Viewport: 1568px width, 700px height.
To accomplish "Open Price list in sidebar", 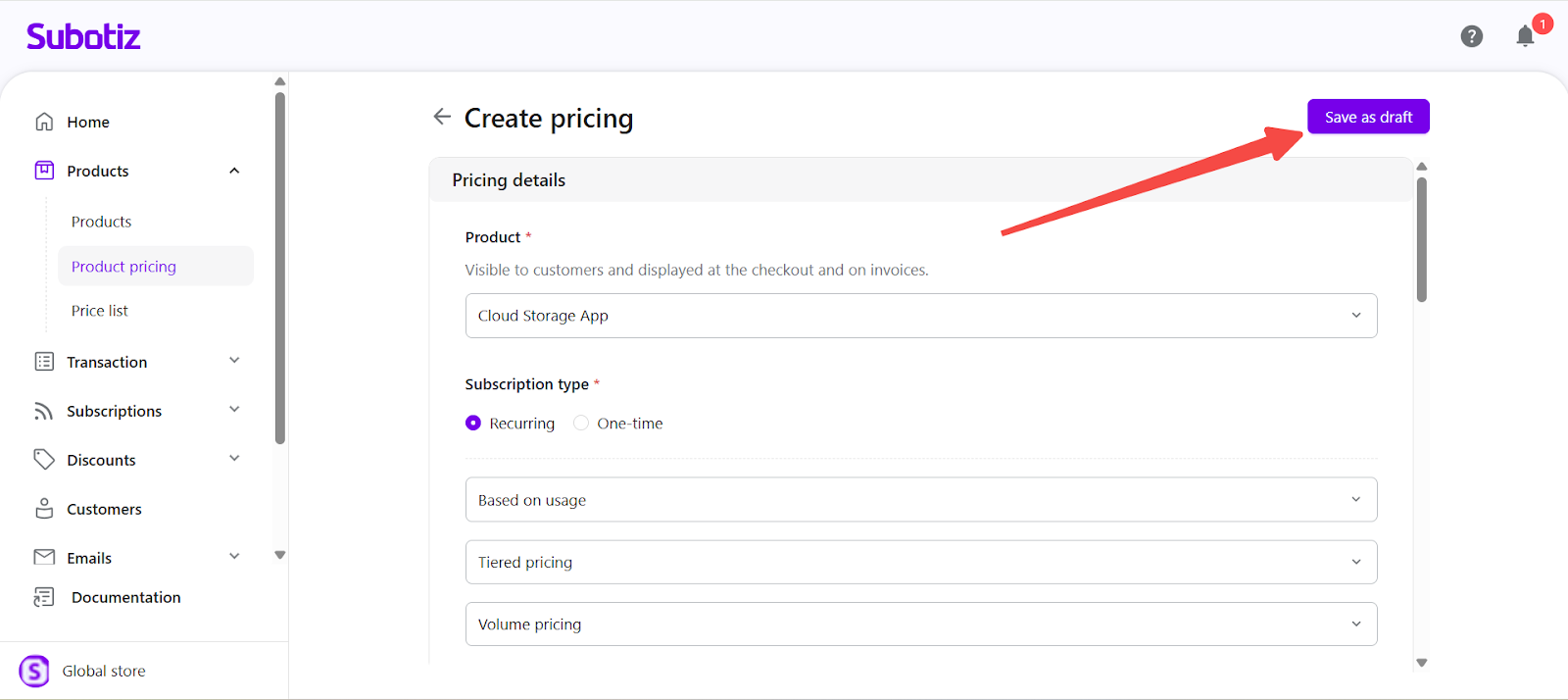I will 100,311.
